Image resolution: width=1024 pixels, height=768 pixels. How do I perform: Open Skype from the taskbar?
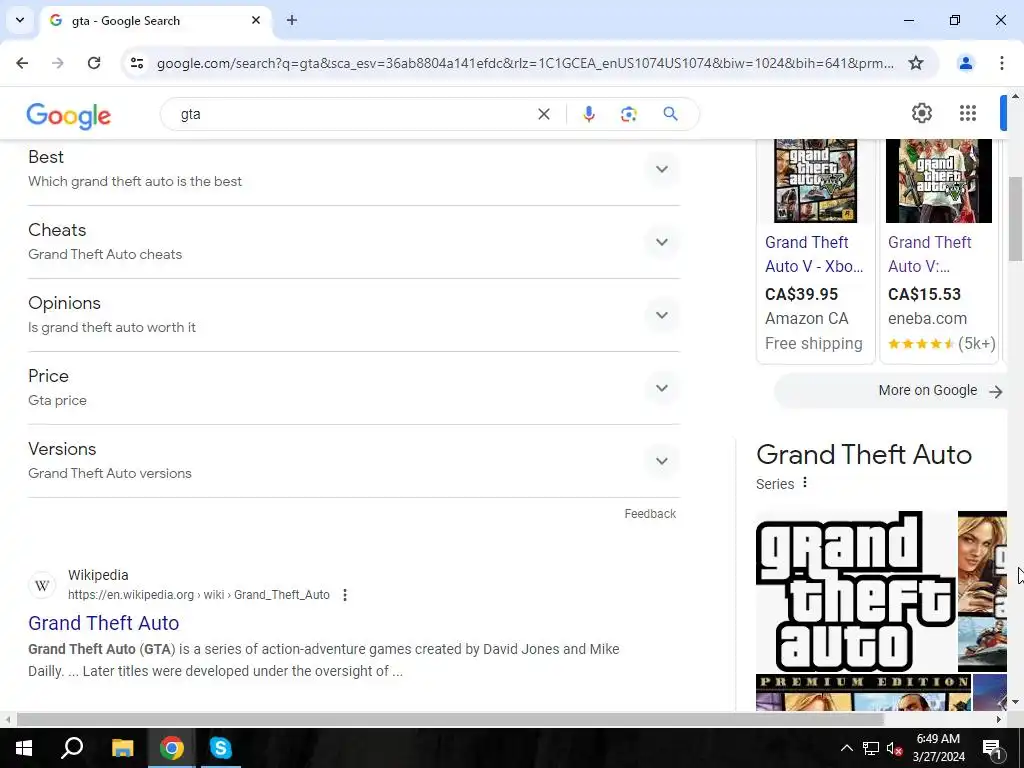221,748
